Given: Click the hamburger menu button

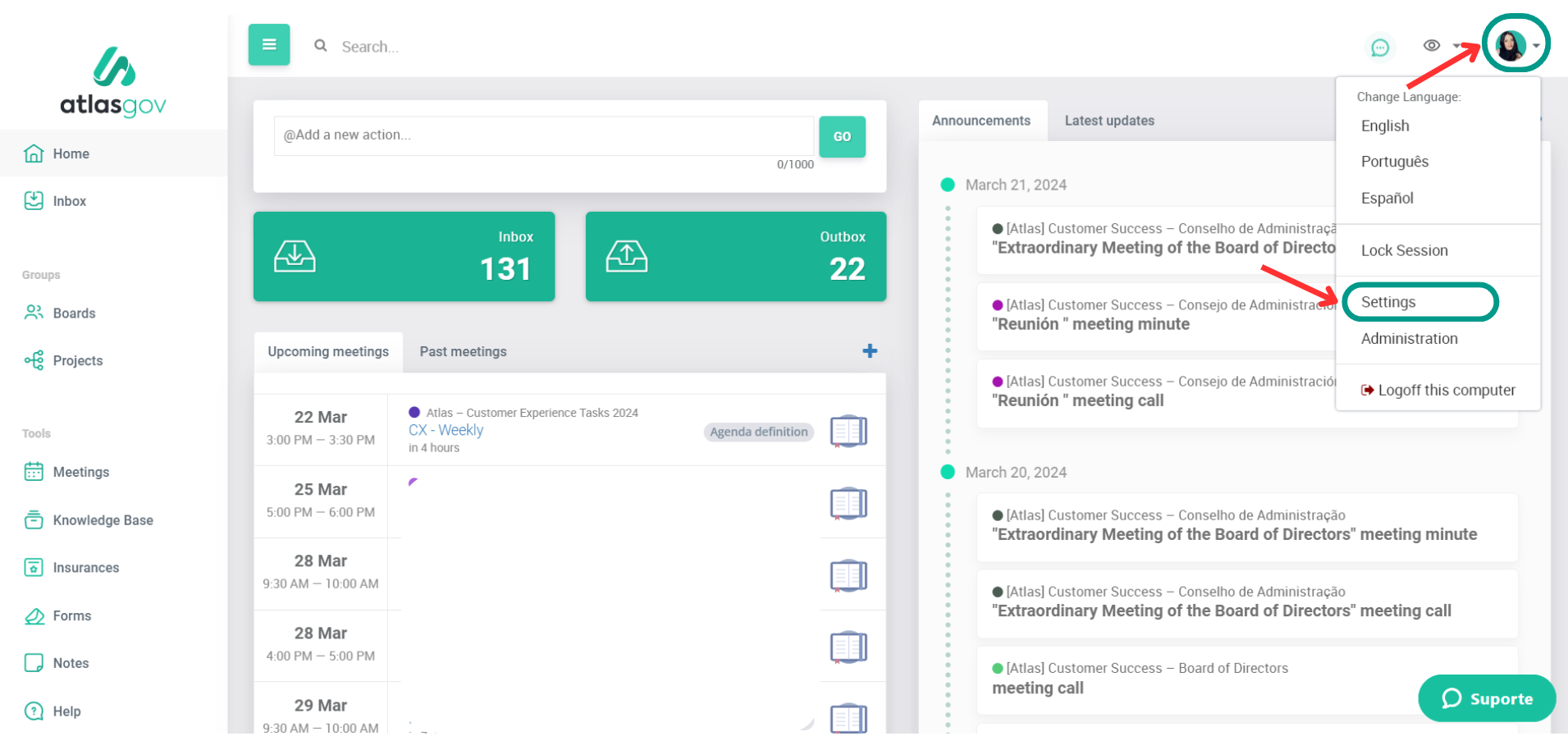Looking at the screenshot, I should pyautogui.click(x=268, y=45).
